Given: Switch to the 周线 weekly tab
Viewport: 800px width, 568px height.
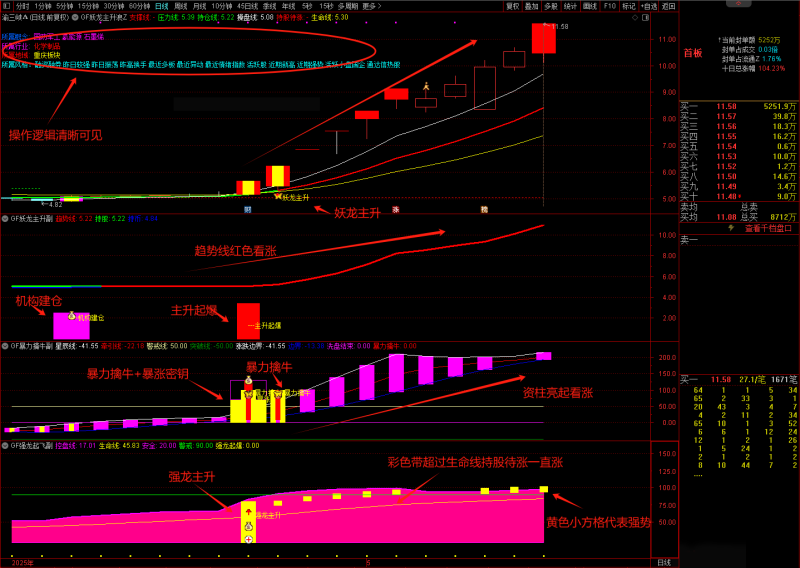Looking at the screenshot, I should [182, 5].
